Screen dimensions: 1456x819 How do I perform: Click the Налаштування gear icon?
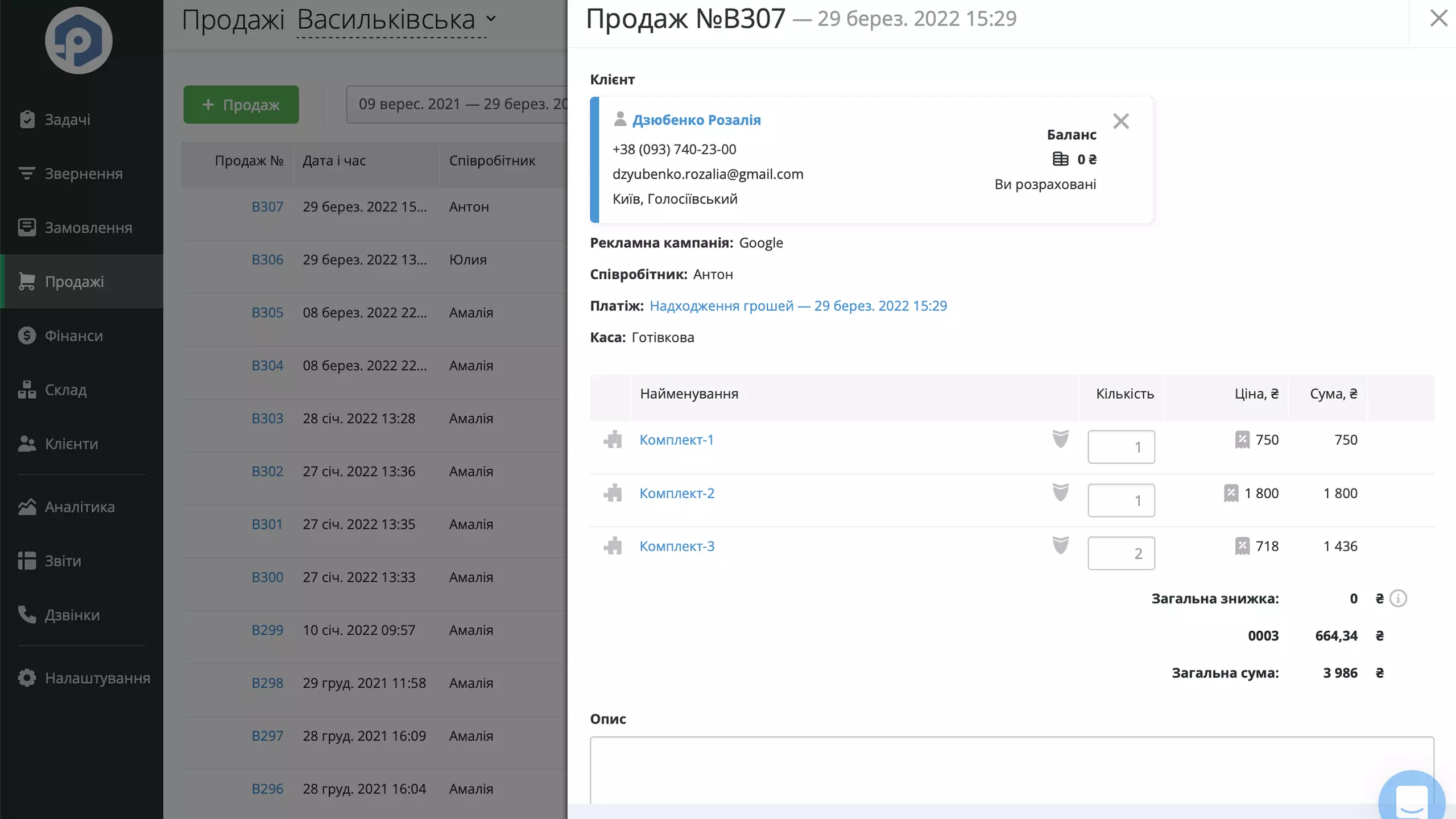[x=27, y=678]
